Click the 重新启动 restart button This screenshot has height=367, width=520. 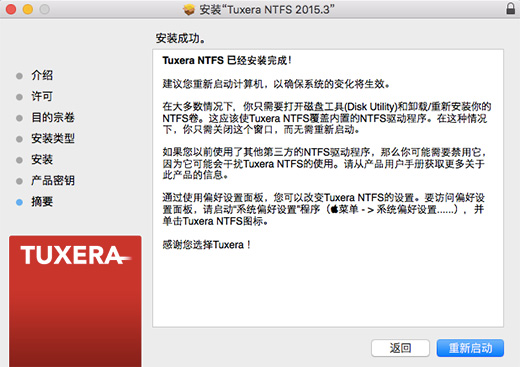coord(470,348)
